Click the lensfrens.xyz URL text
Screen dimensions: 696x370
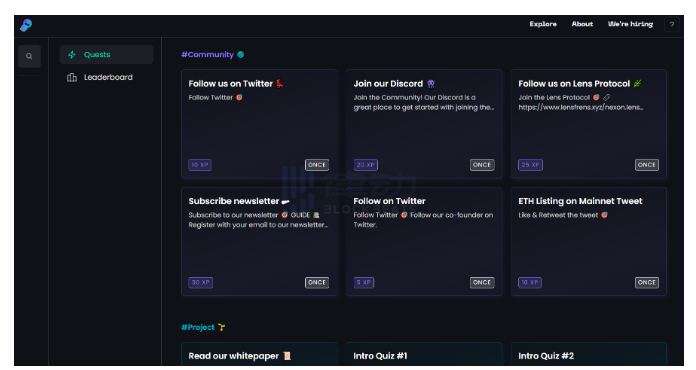pos(581,107)
